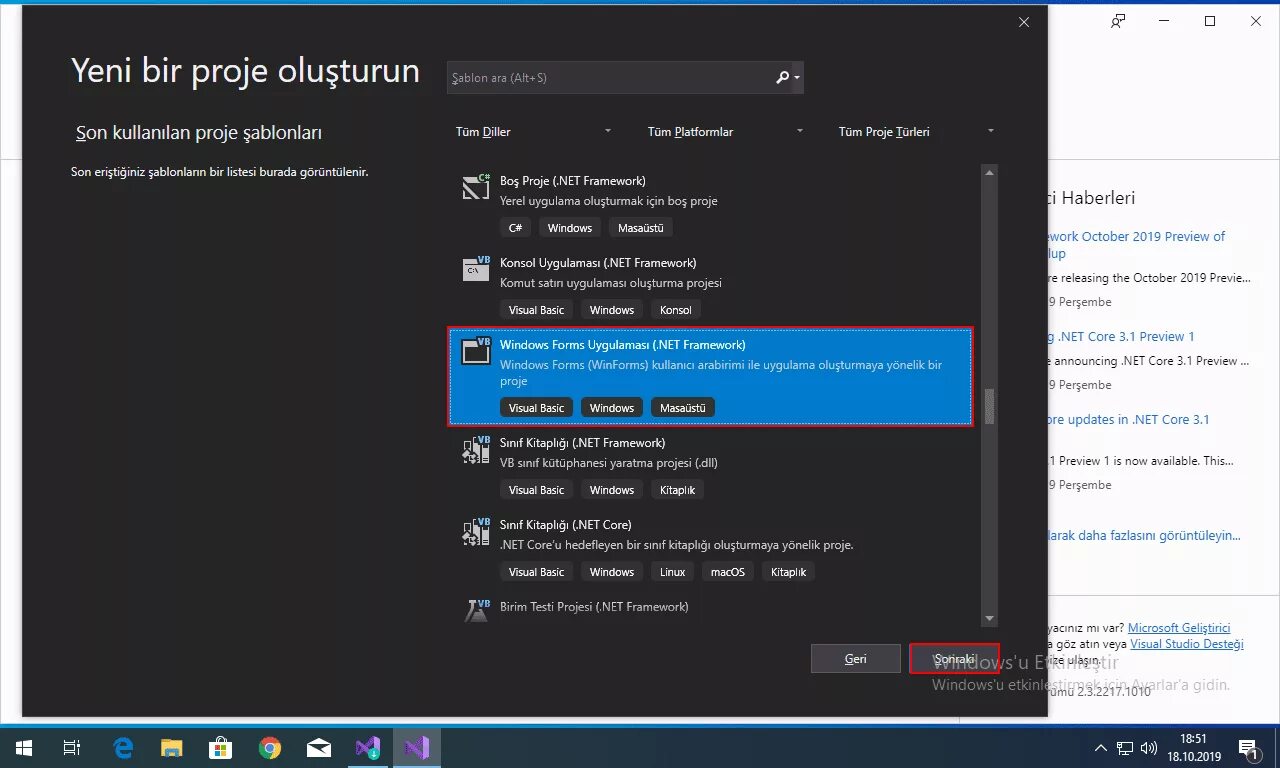Click the Sınıf Kitaplığı (.NET Framework) icon
This screenshot has height=768, width=1280.
[476, 448]
